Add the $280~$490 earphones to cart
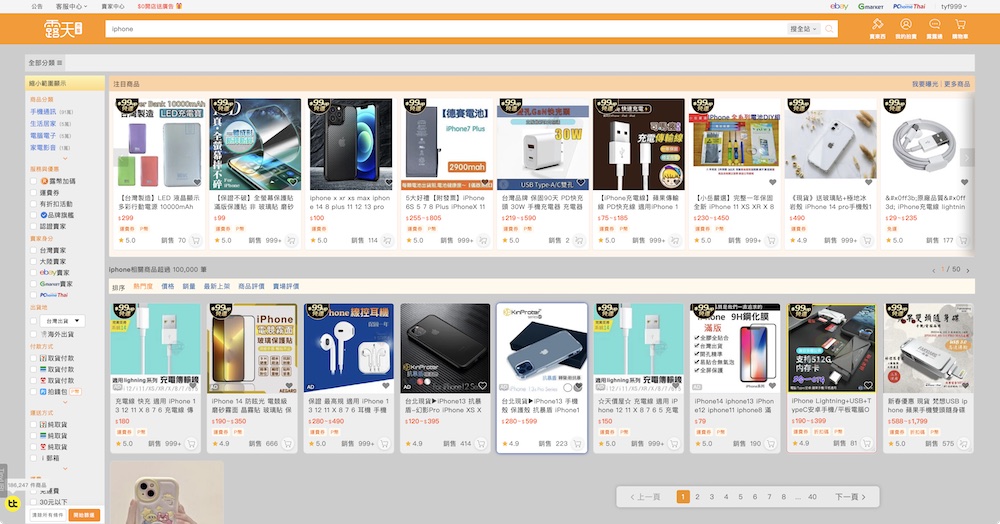The image size is (1000, 524). pyautogui.click(x=384, y=444)
